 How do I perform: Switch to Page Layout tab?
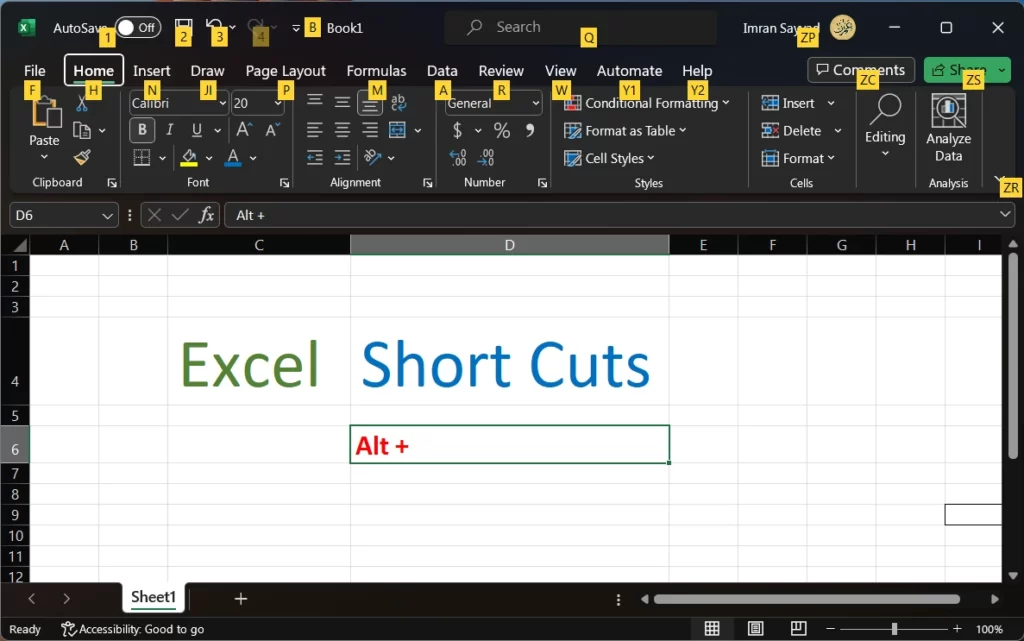[x=285, y=70]
